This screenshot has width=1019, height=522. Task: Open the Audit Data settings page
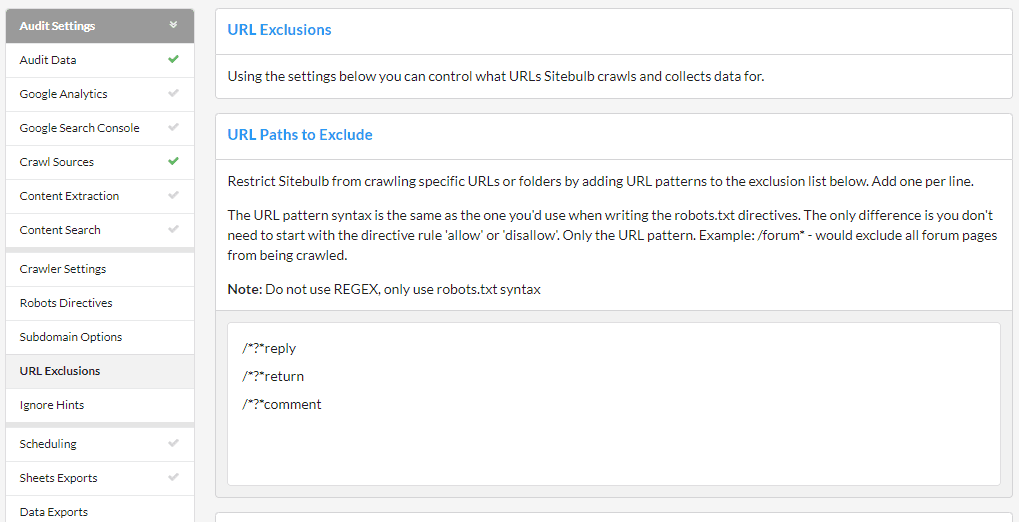48,60
